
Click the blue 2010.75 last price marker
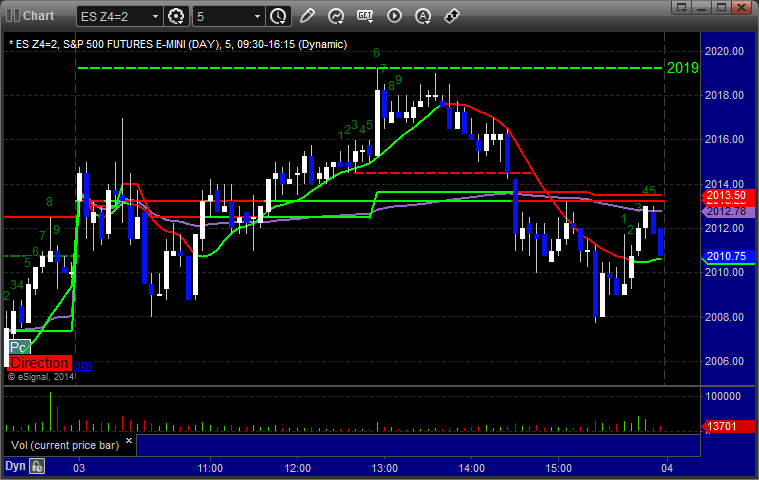(x=728, y=256)
